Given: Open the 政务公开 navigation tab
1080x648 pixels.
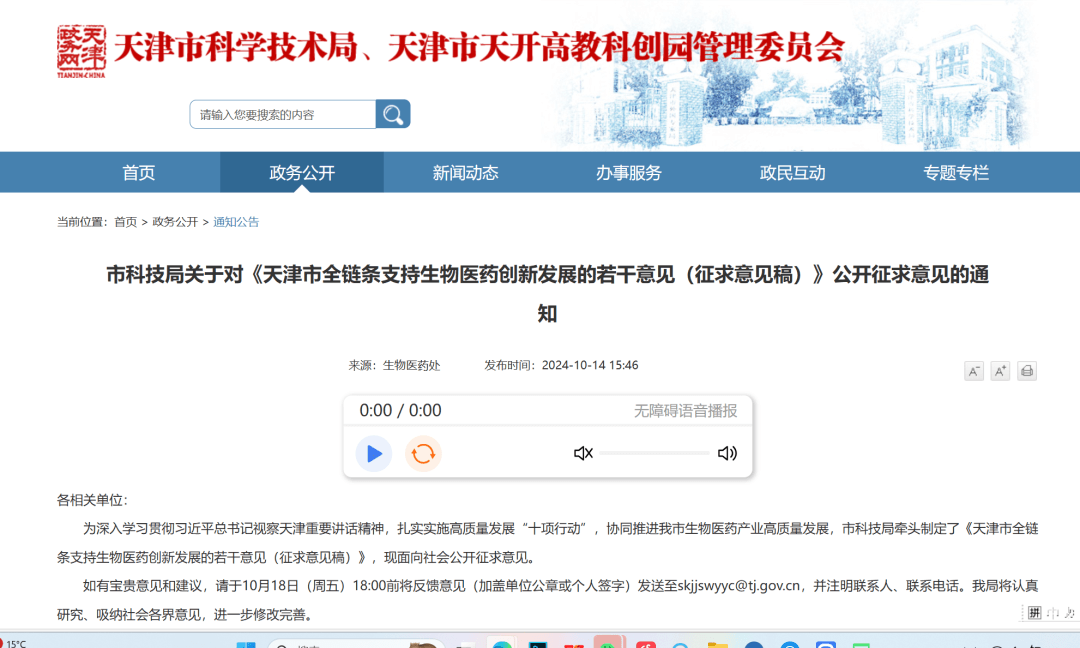Looking at the screenshot, I should point(302,172).
